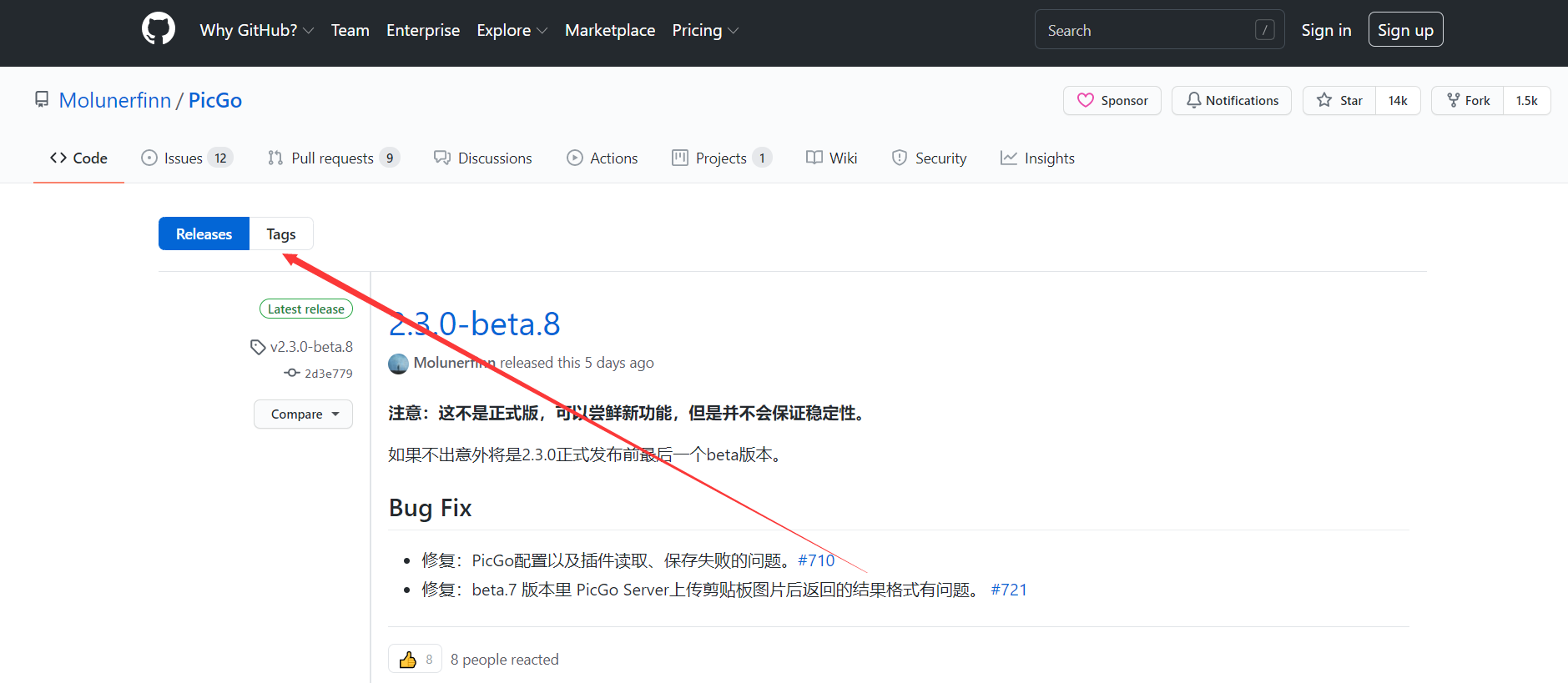Click the Latest release badge
Image resolution: width=1568 pixels, height=683 pixels.
coord(306,309)
